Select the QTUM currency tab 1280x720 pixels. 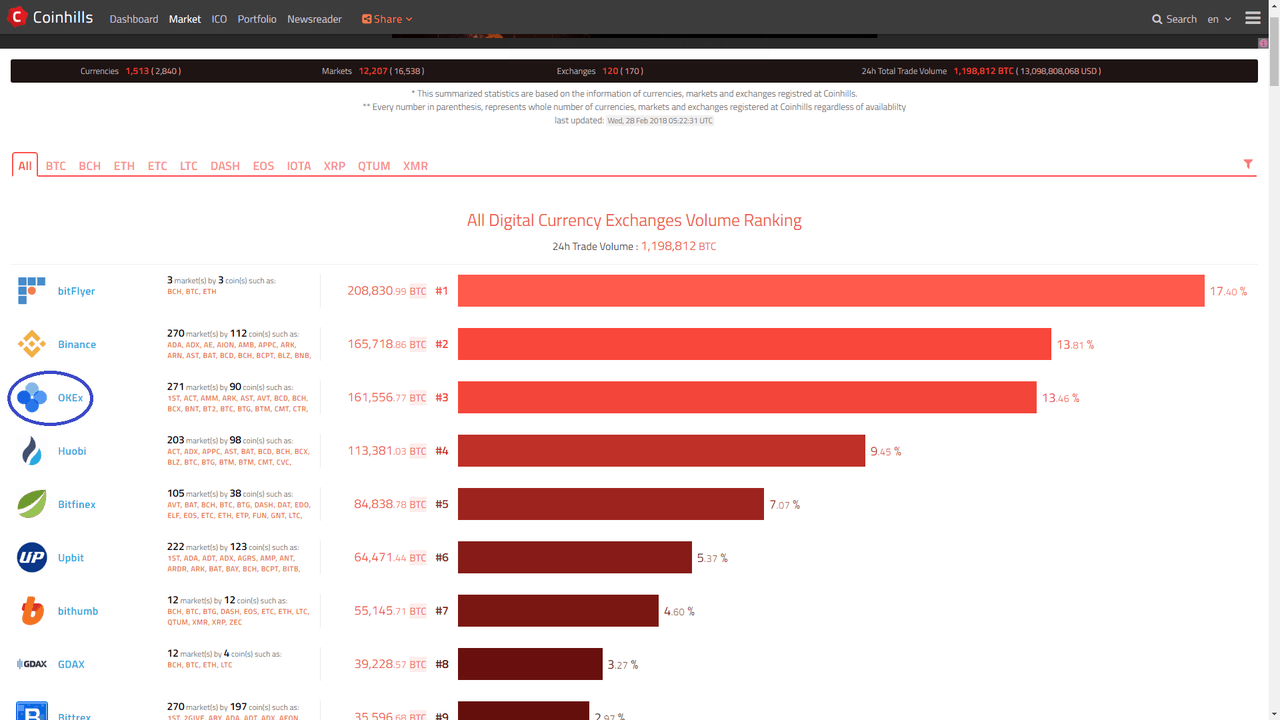[374, 166]
